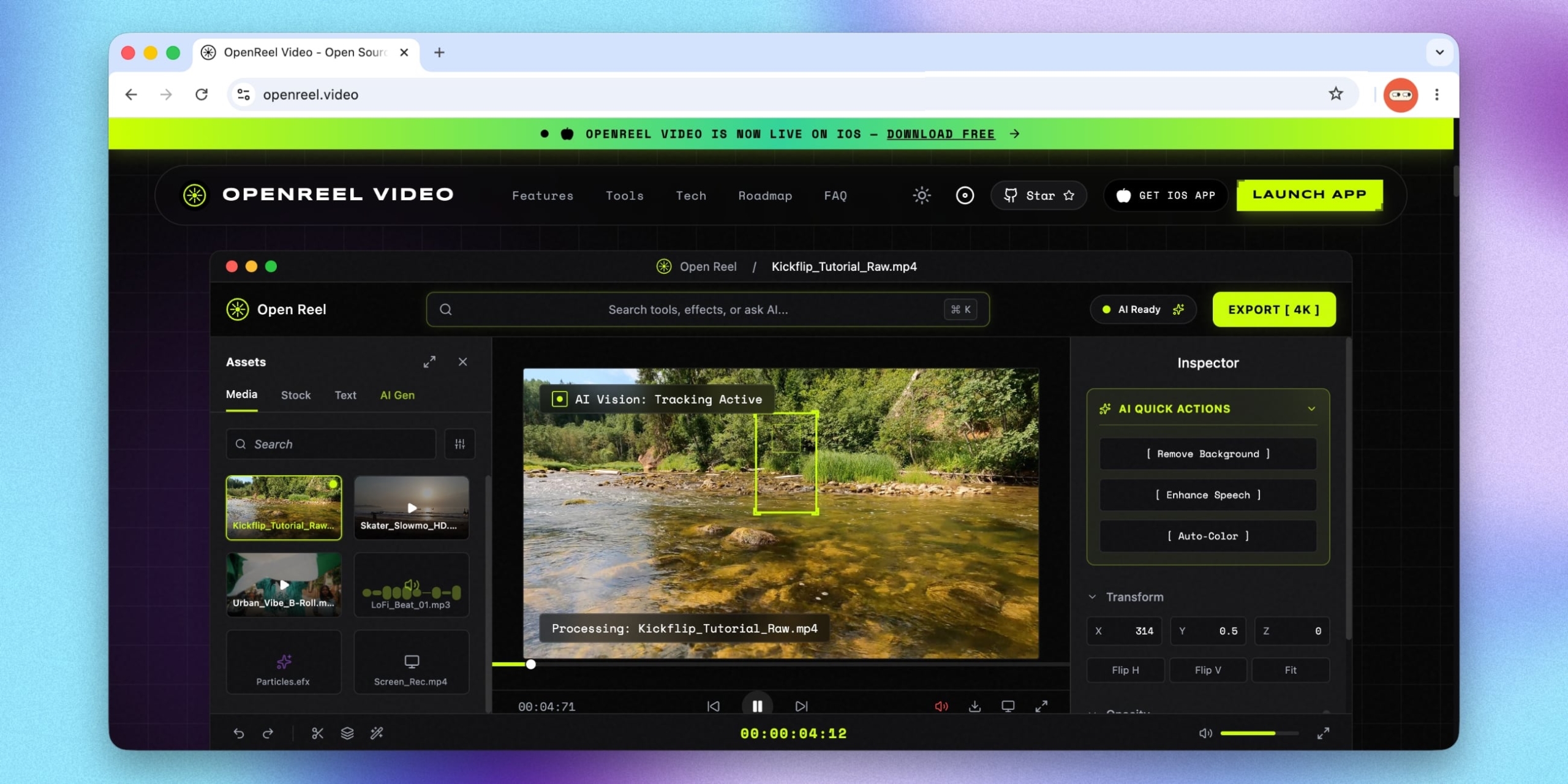Select Particles.efx effect asset

coord(284,662)
